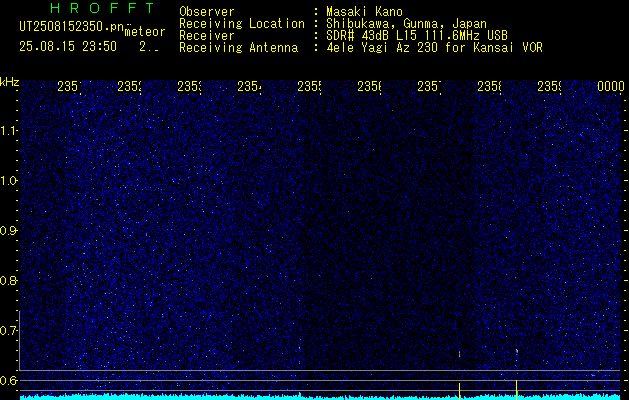Screen dimensions: 629x400
Task: Click the 2357 time axis marker
Action: click(x=429, y=86)
